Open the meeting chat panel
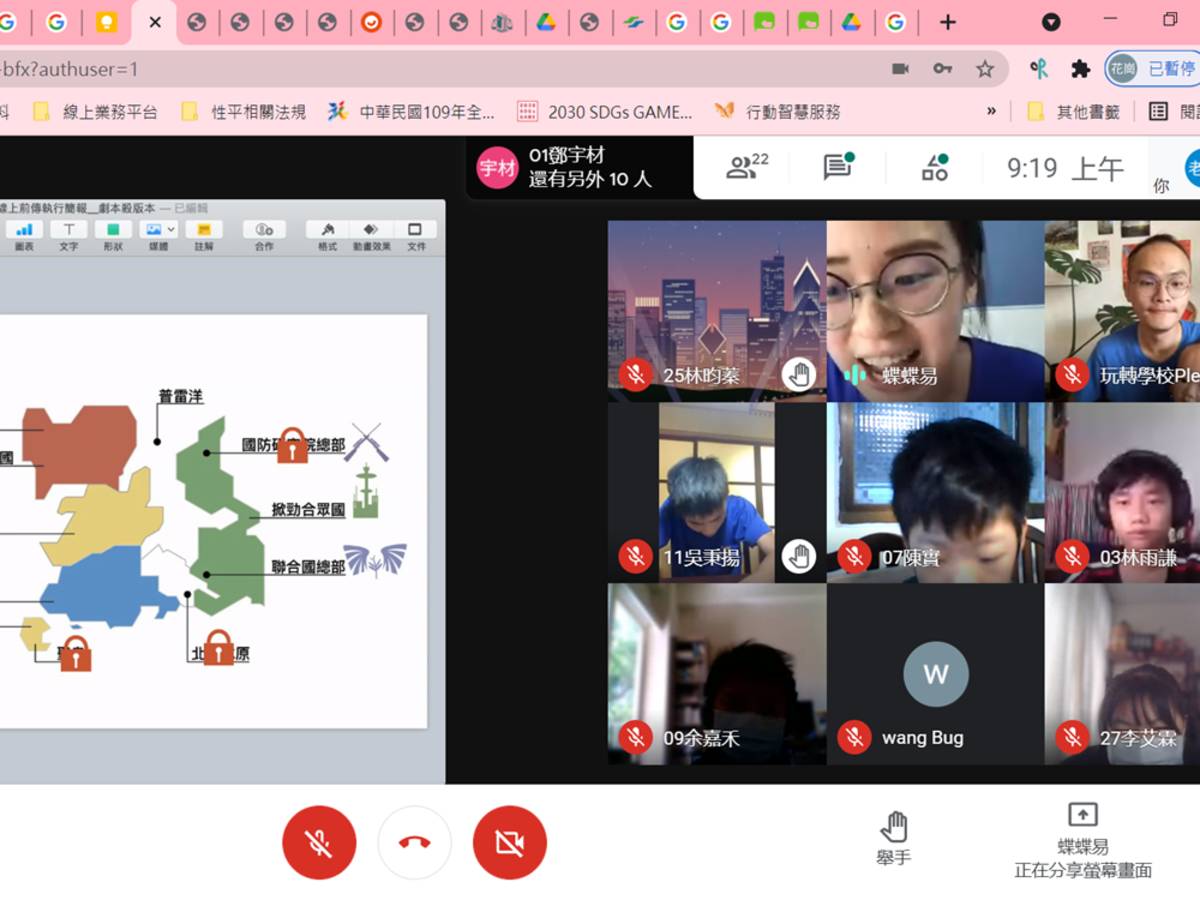1200x900 pixels. [x=837, y=167]
